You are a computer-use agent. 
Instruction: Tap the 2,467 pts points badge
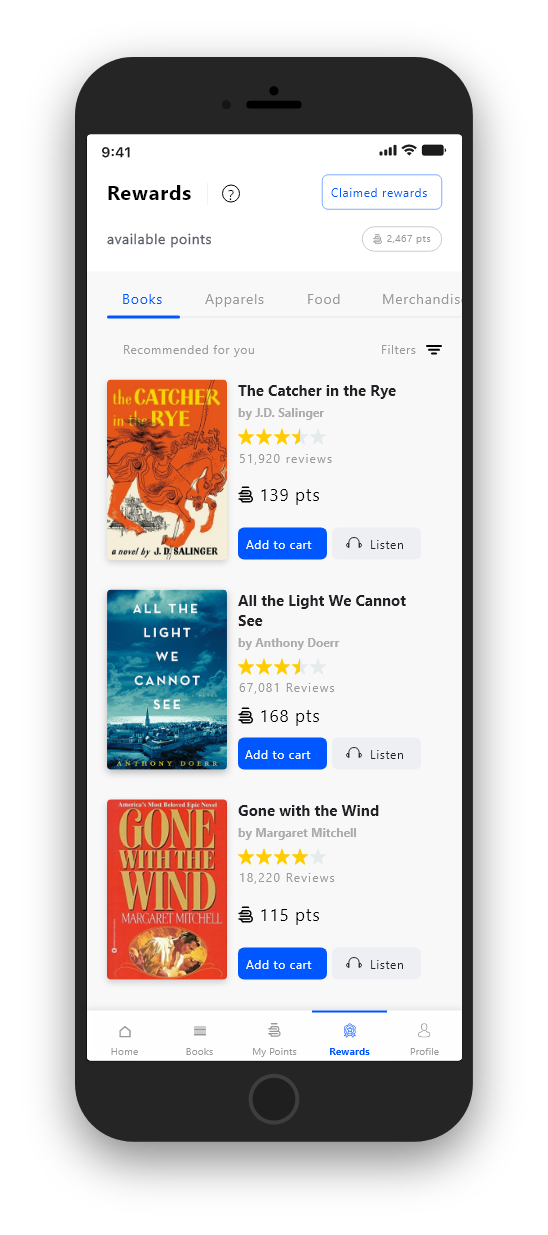pos(402,239)
